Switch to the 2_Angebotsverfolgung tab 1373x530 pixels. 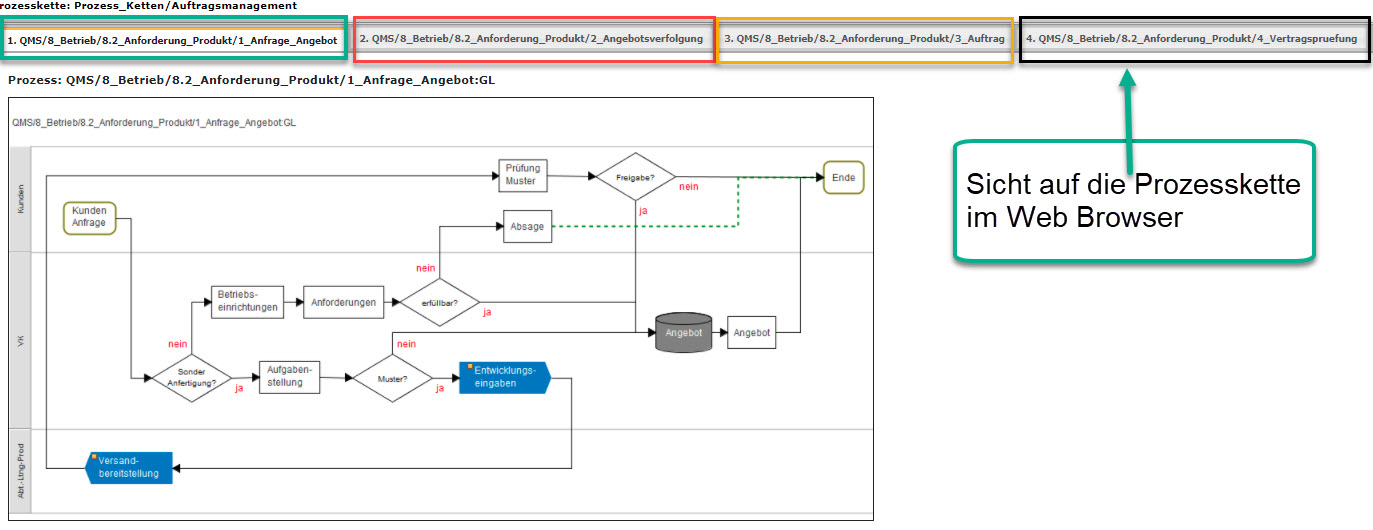coord(534,39)
